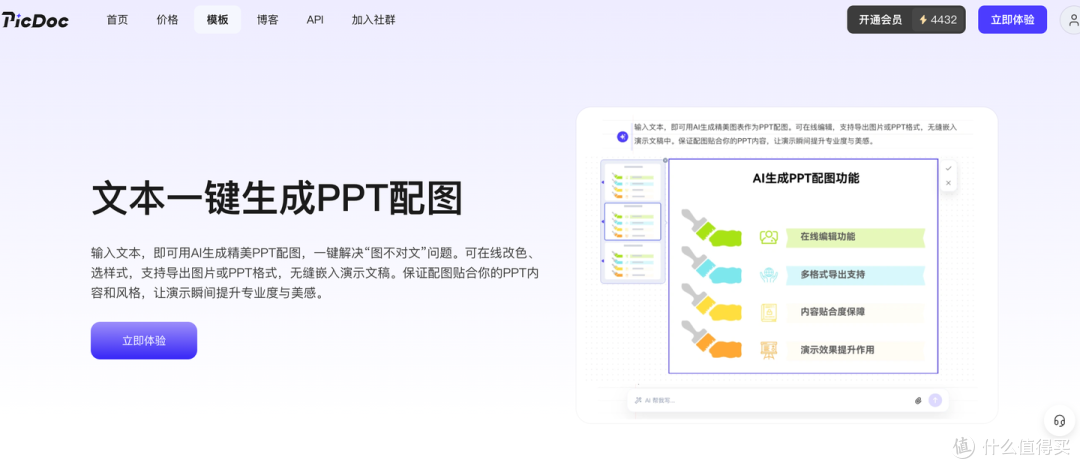1080x469 pixels.
Task: Open the headset customer support icon
Action: [1059, 421]
